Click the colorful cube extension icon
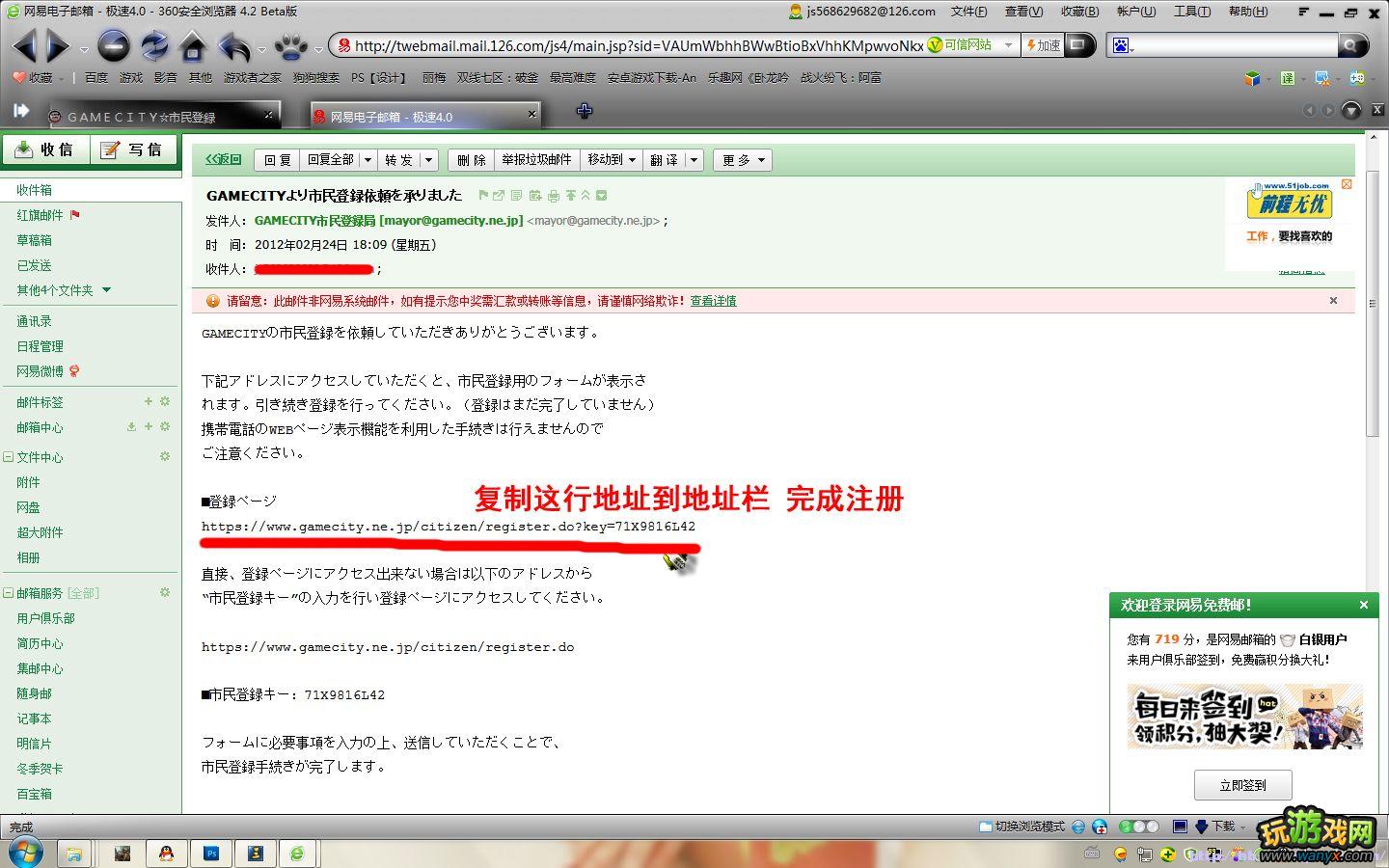Viewport: 1389px width, 868px height. pos(1252,78)
